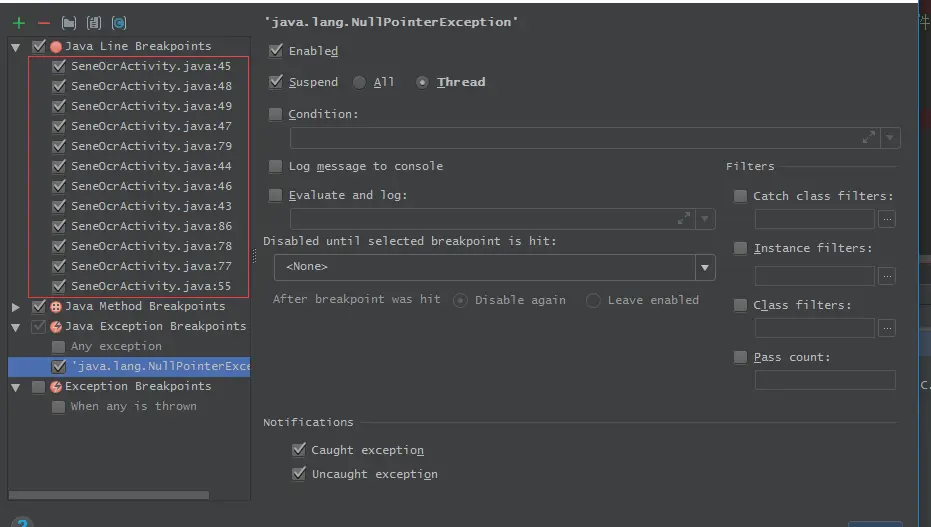Select SeneOcrActivity.java:79 breakpoint

[151, 146]
